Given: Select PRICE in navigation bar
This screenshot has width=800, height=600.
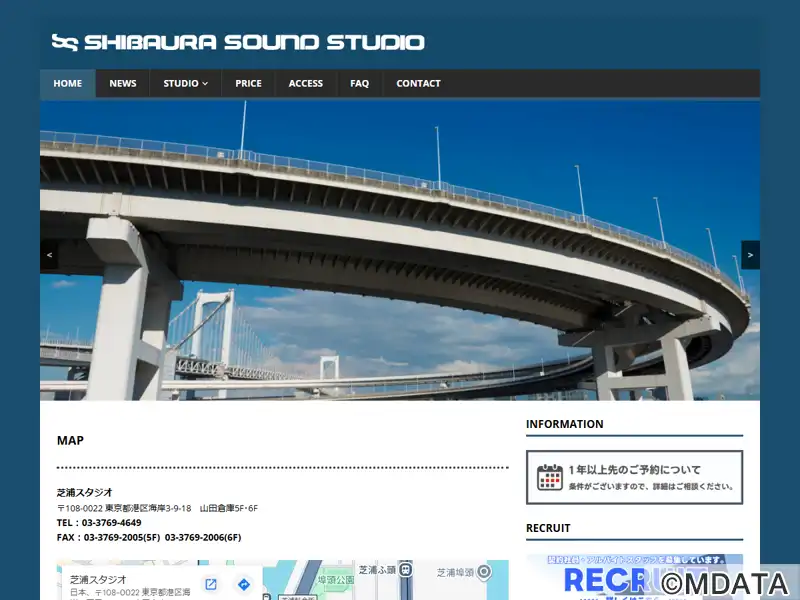Looking at the screenshot, I should (x=248, y=83).
